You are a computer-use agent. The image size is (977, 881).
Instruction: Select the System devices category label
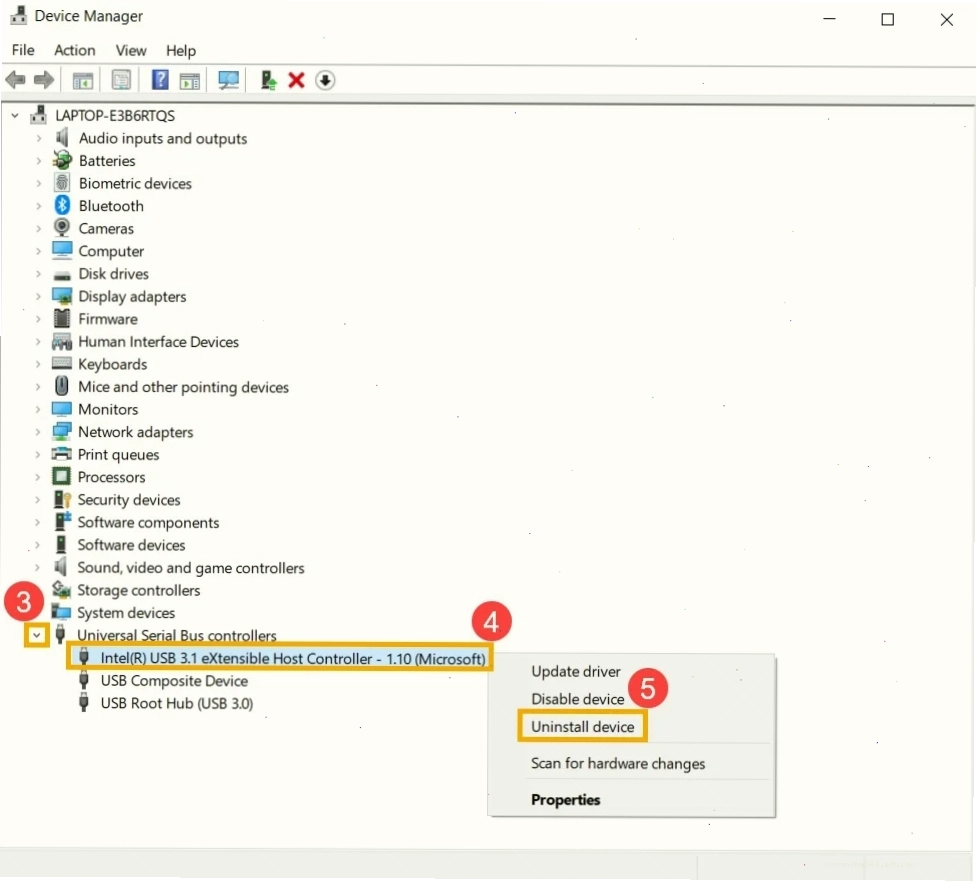(126, 612)
